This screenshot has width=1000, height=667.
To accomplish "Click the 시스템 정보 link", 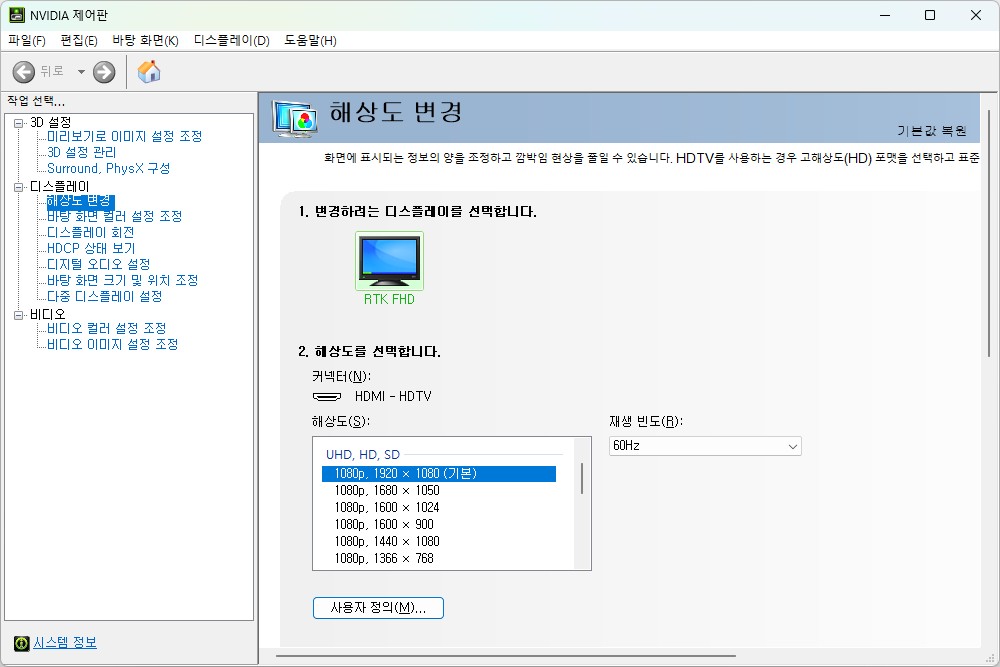I will point(65,643).
